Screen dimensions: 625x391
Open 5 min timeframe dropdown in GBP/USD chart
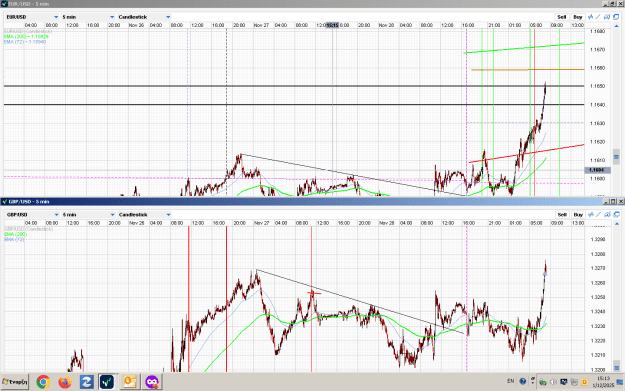coord(88,214)
